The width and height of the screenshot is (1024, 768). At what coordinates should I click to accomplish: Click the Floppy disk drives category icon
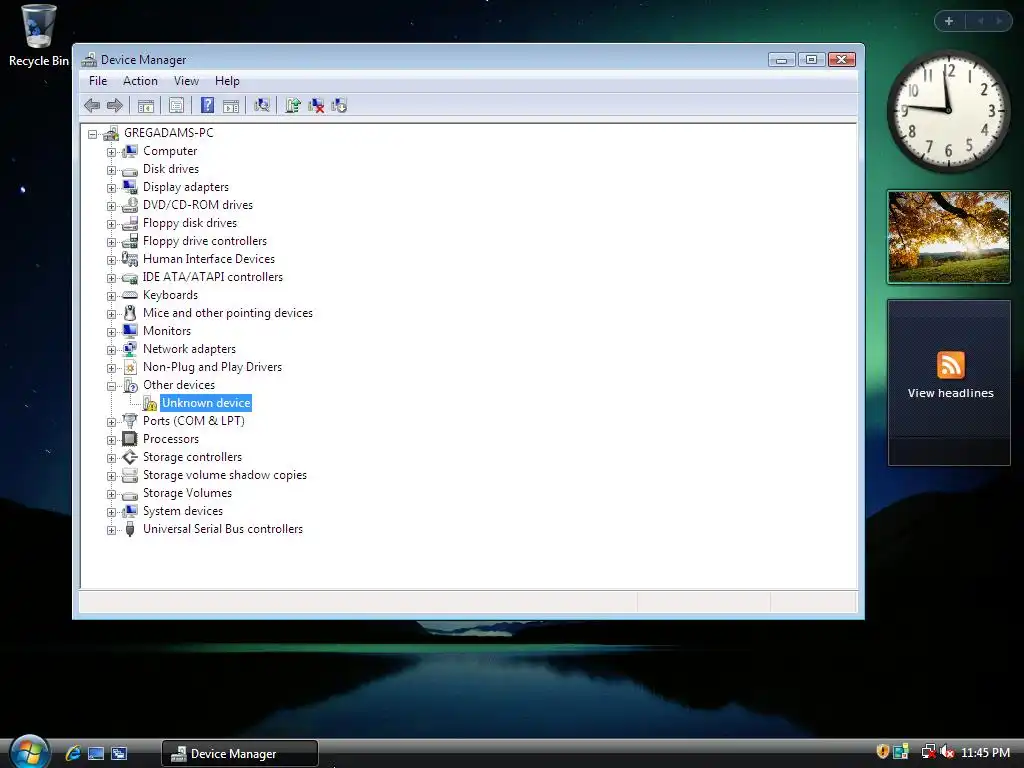pyautogui.click(x=130, y=223)
